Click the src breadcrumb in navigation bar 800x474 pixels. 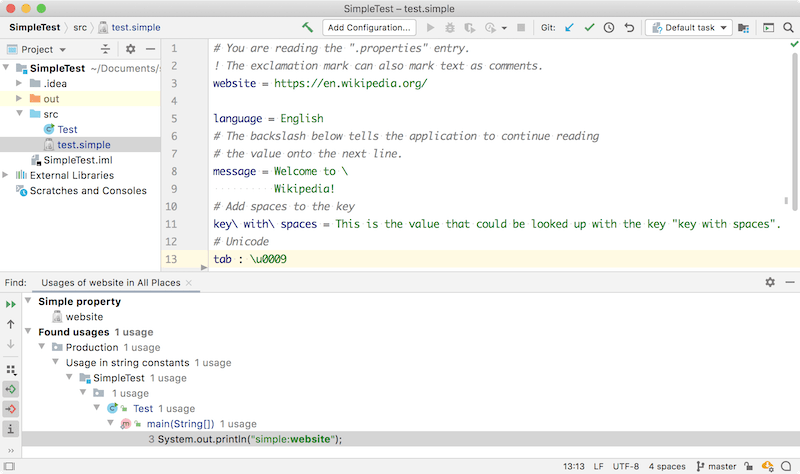tap(80, 28)
